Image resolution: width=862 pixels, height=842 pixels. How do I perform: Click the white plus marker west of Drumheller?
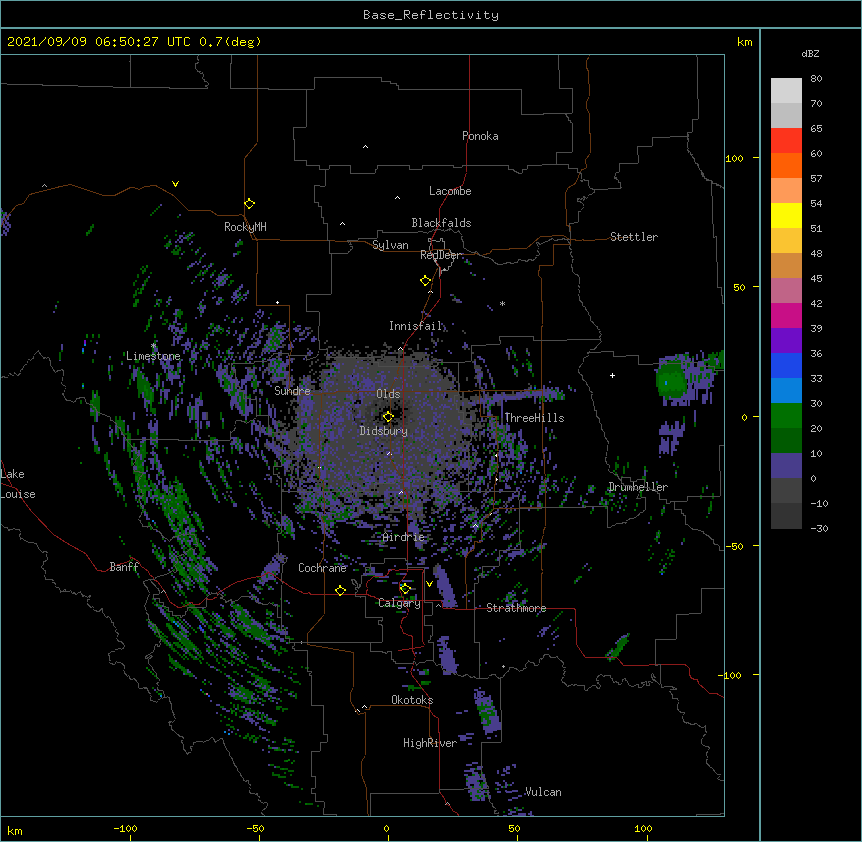[612, 375]
